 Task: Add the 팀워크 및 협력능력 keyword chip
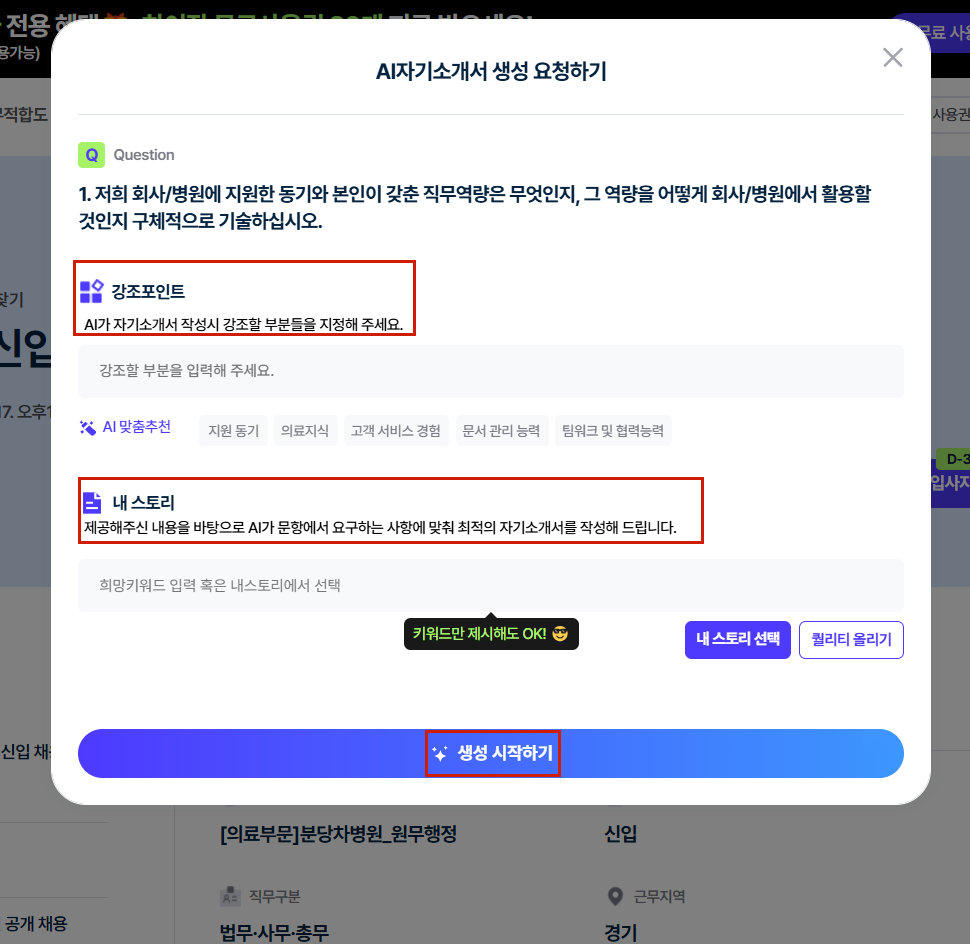(x=613, y=431)
